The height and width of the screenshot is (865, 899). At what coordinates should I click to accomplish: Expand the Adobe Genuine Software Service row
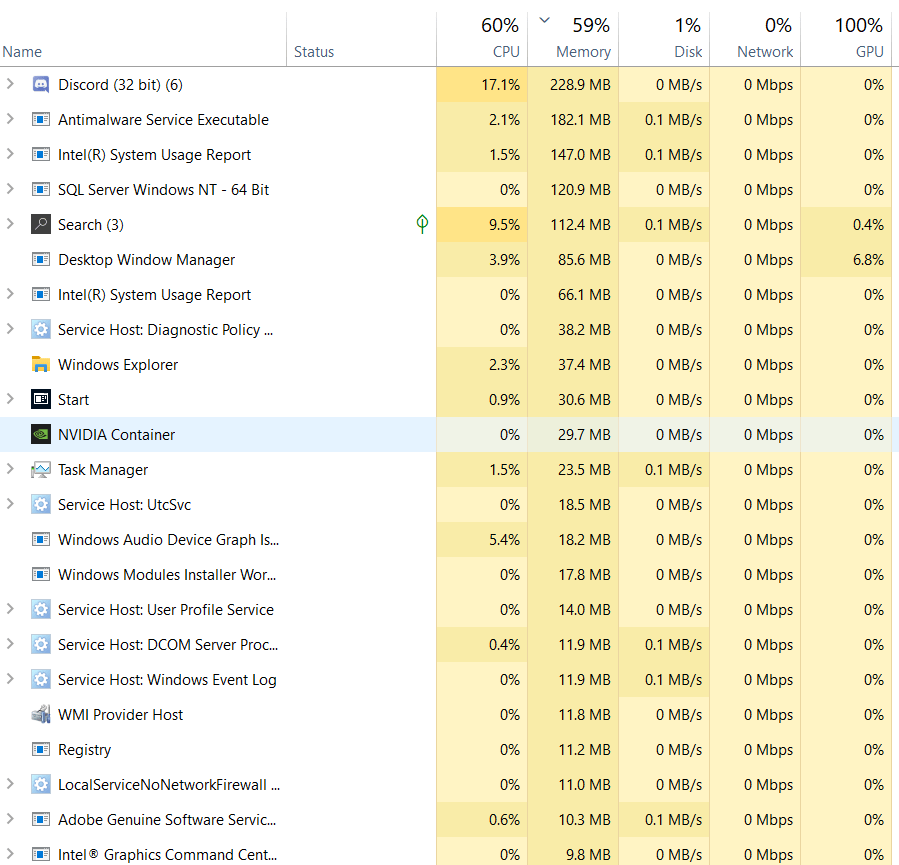[10, 819]
